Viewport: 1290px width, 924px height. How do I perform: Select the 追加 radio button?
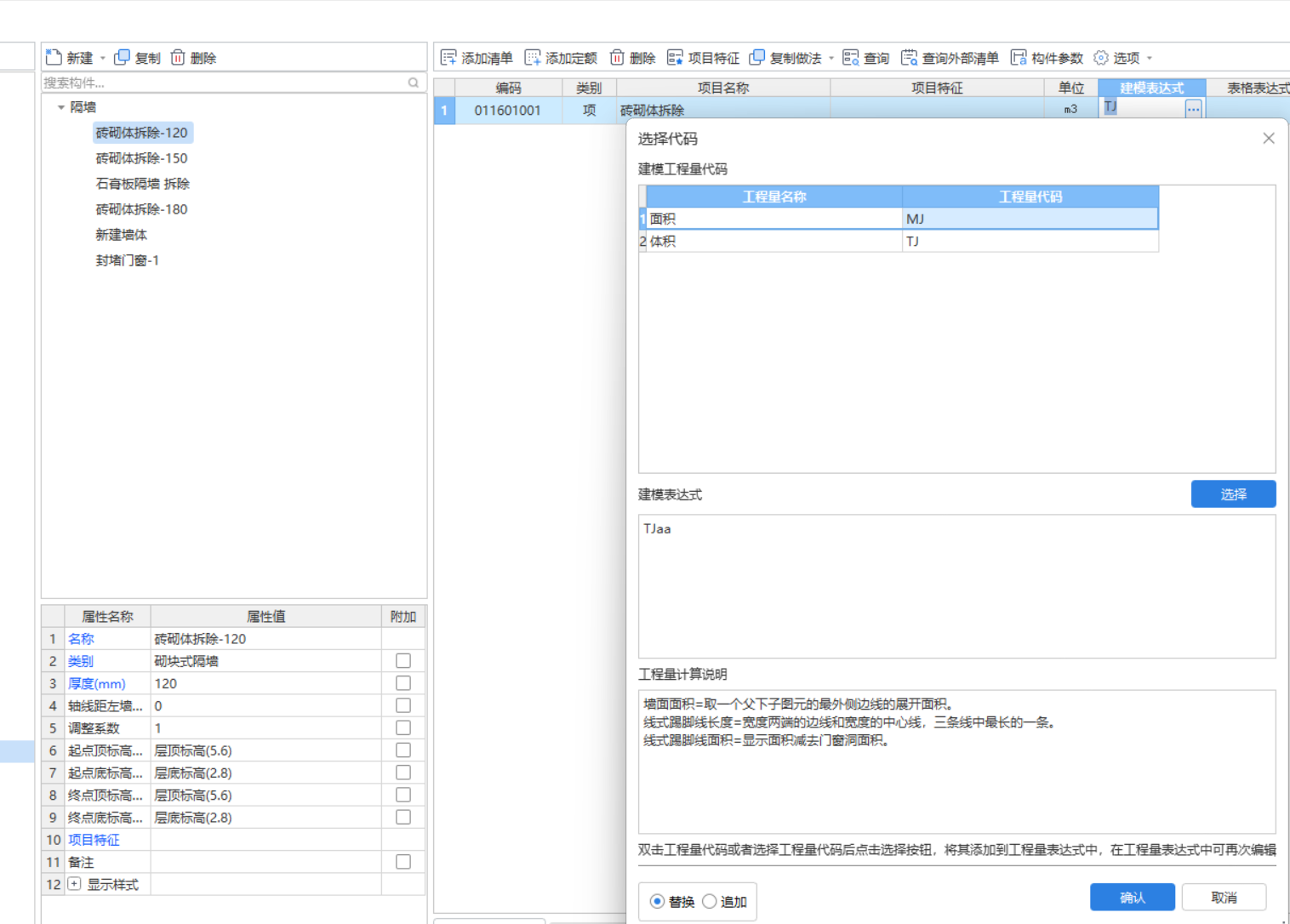[x=710, y=902]
